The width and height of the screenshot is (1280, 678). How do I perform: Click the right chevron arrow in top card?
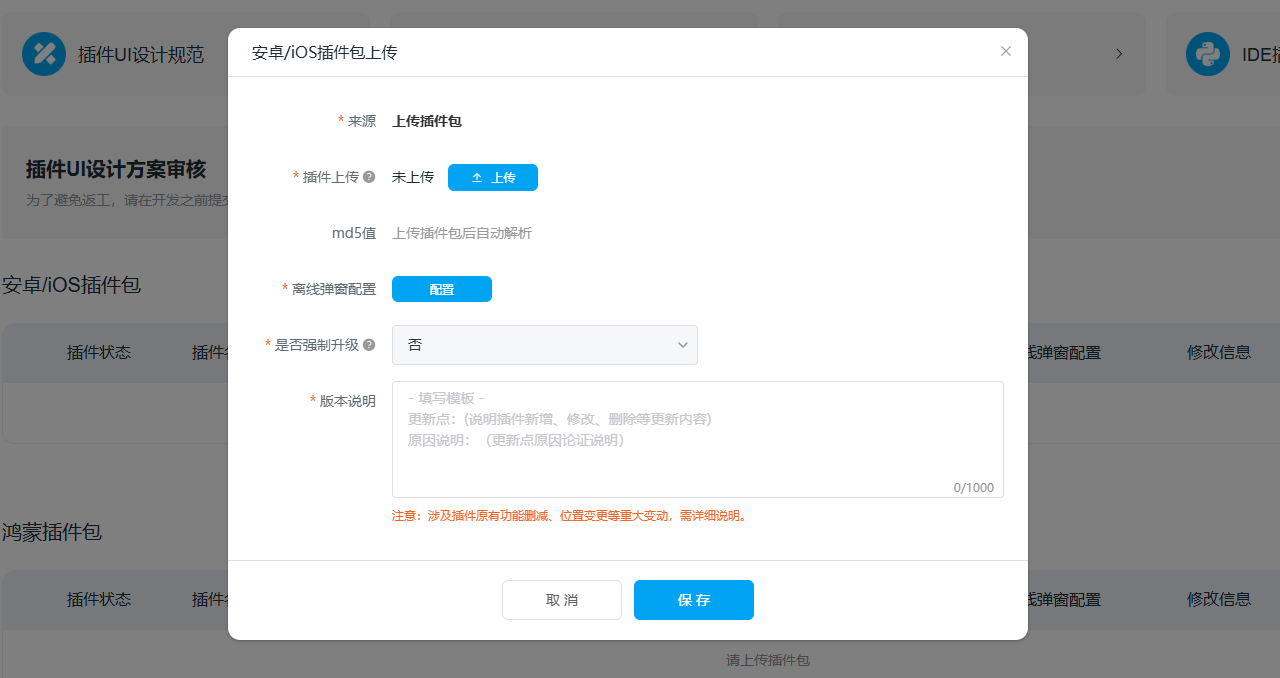click(x=1119, y=54)
